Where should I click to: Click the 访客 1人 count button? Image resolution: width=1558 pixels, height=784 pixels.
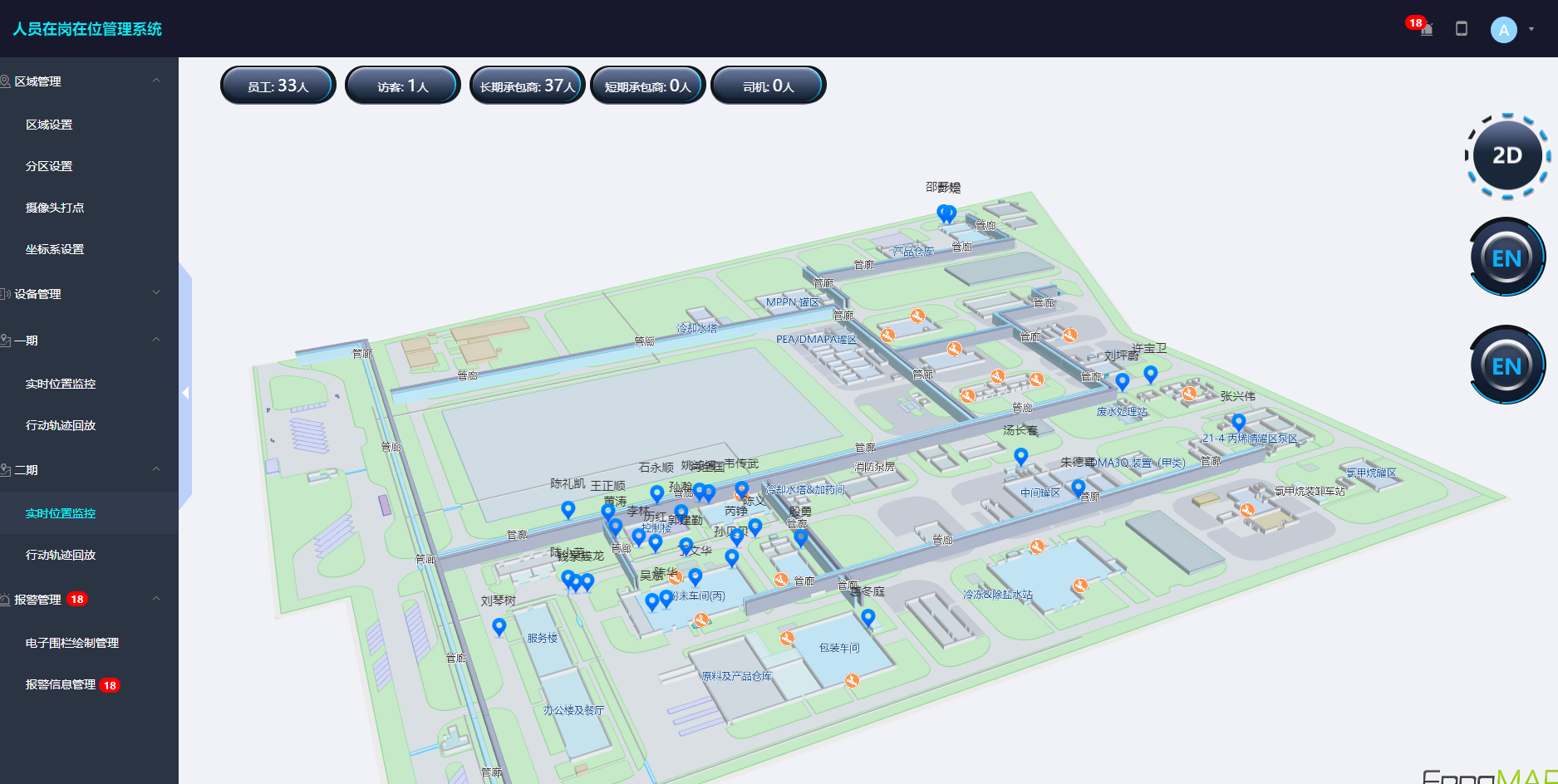point(402,86)
